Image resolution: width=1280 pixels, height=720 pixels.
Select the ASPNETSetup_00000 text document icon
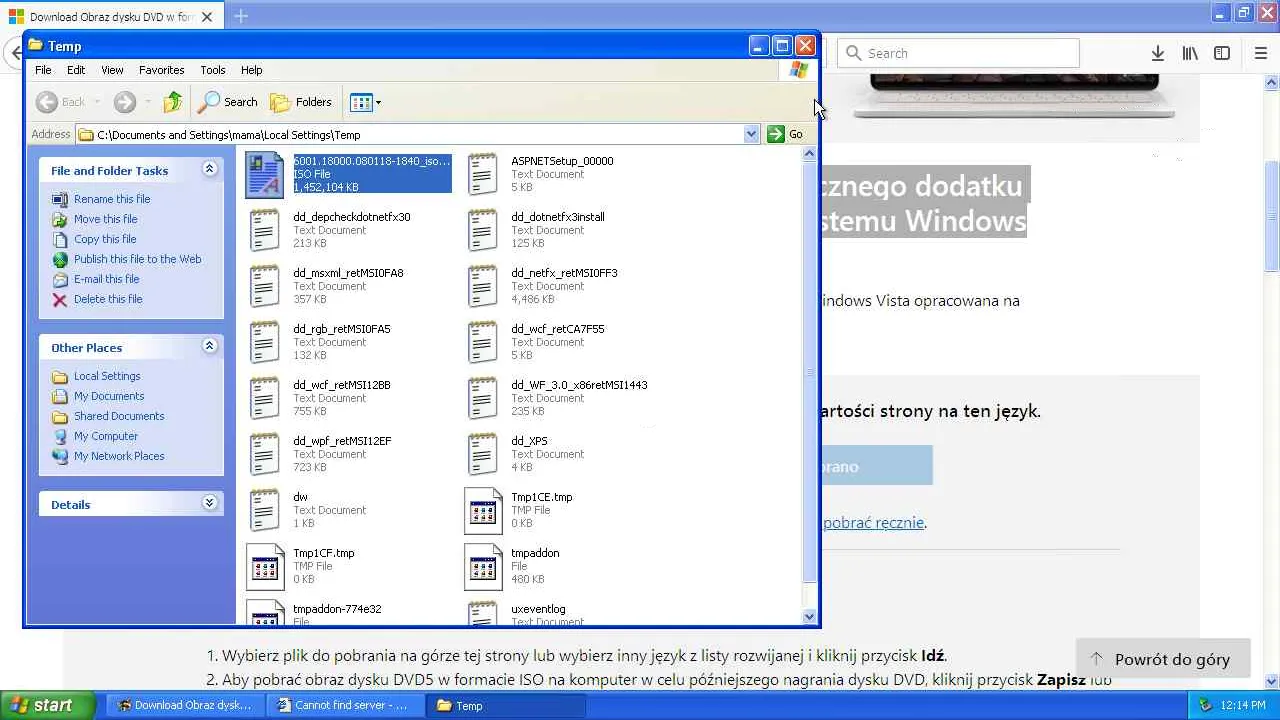[483, 174]
